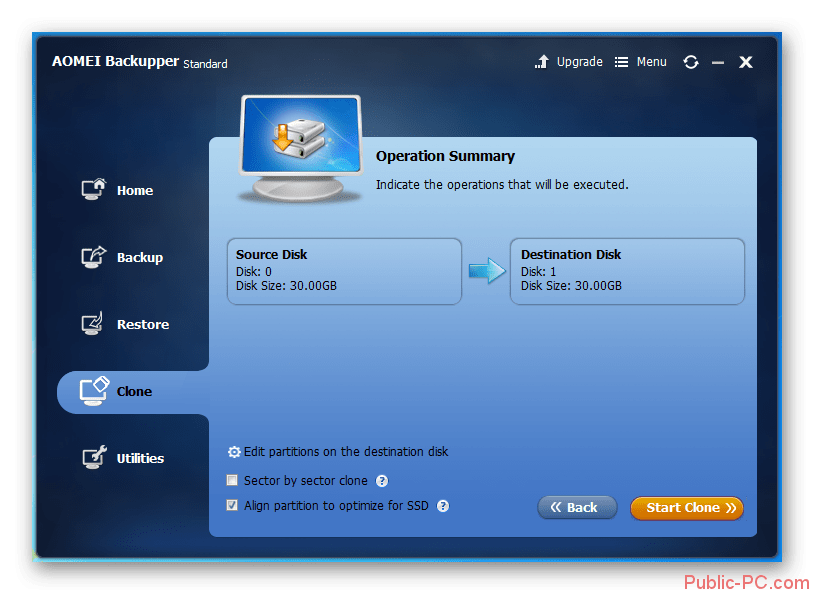Click the Home monitor icon in sidebar

[93, 190]
